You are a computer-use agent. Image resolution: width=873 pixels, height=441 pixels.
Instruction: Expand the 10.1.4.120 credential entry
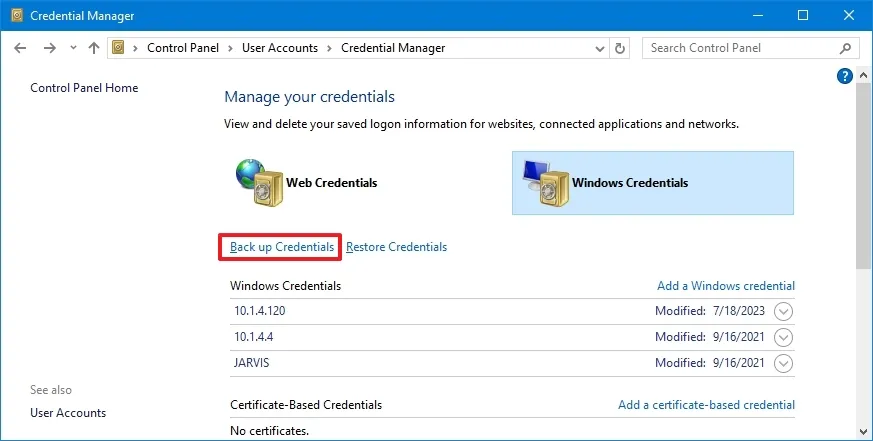pos(783,311)
